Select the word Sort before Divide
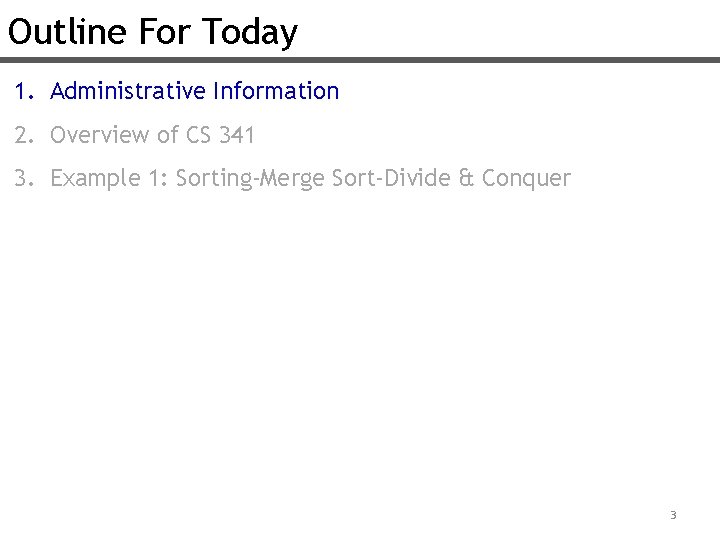The height and width of the screenshot is (540, 720). [x=354, y=178]
